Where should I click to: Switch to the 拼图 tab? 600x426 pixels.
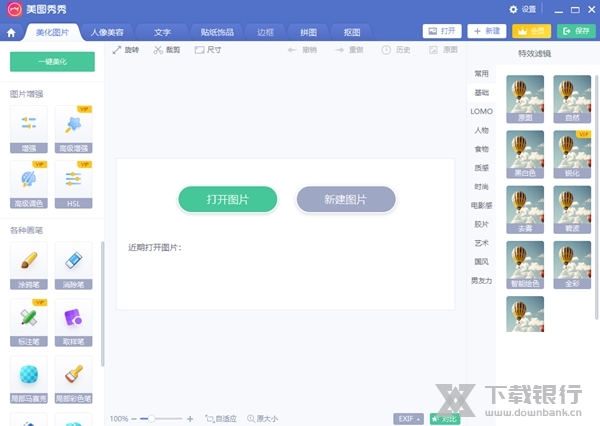point(308,33)
